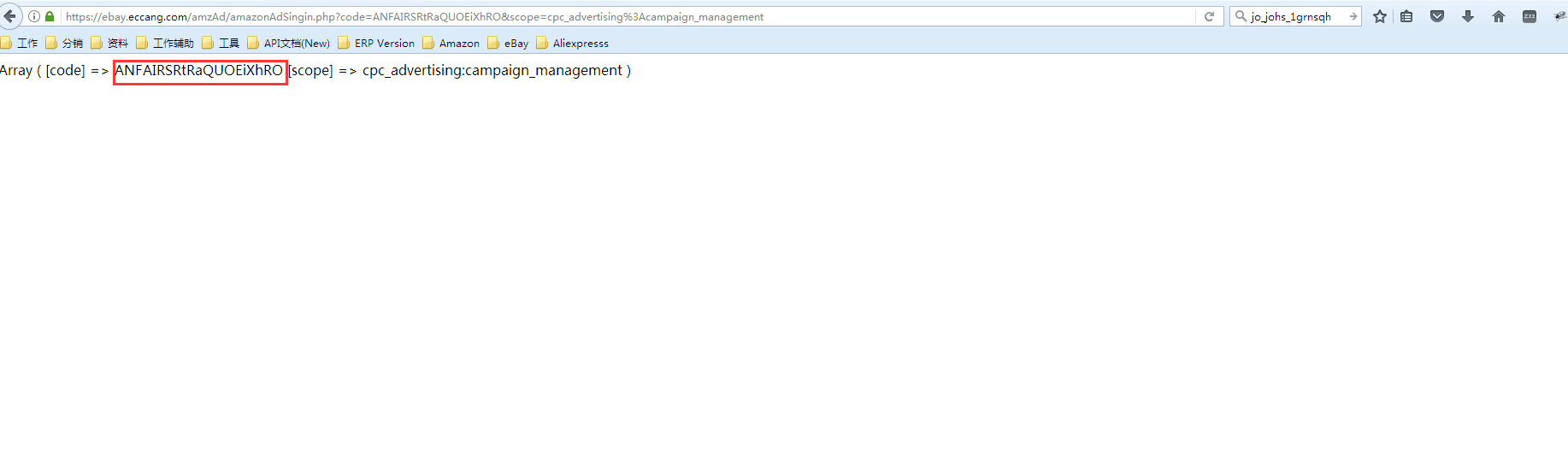Bookmark this page with the star icon
This screenshot has height=470, width=1568.
tap(1379, 16)
